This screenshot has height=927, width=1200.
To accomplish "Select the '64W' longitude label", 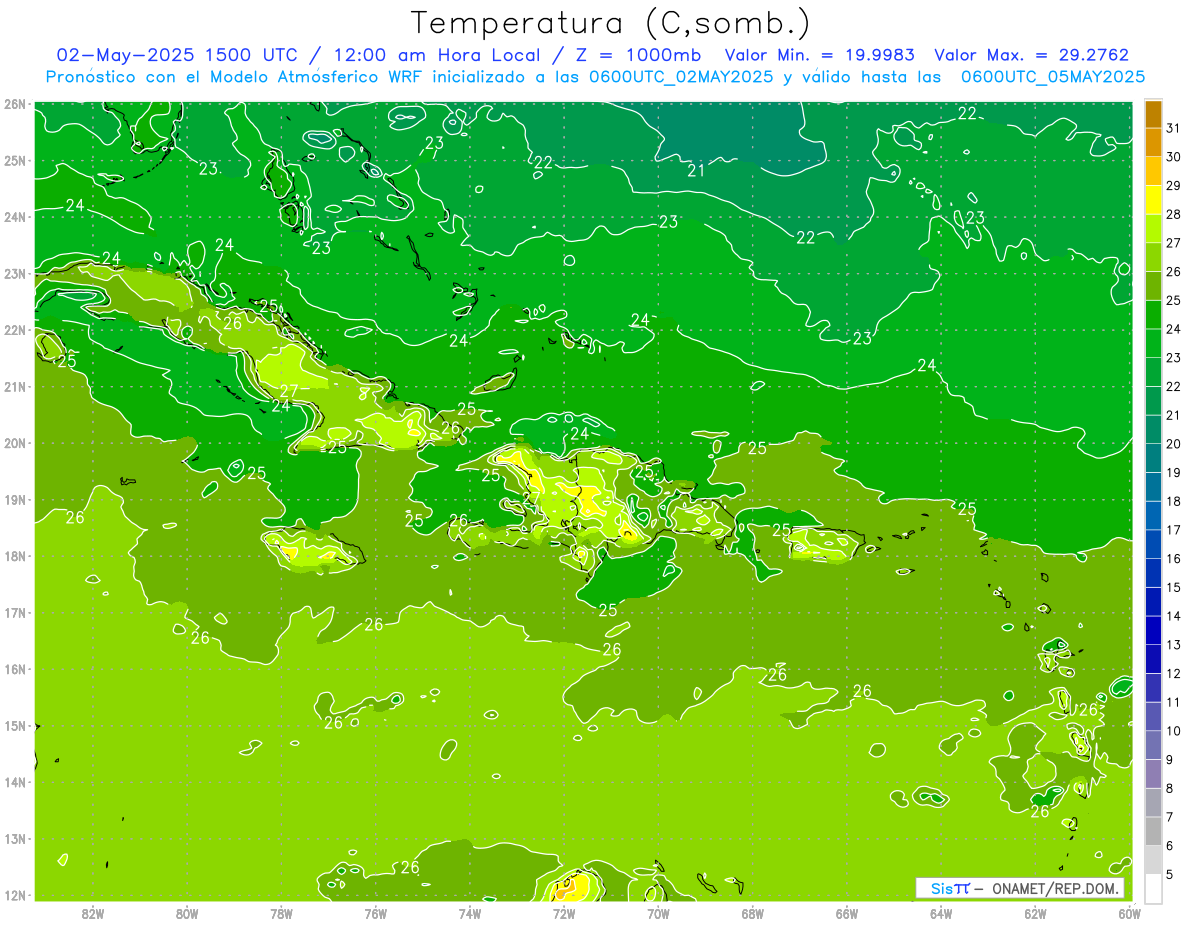I will (x=940, y=913).
